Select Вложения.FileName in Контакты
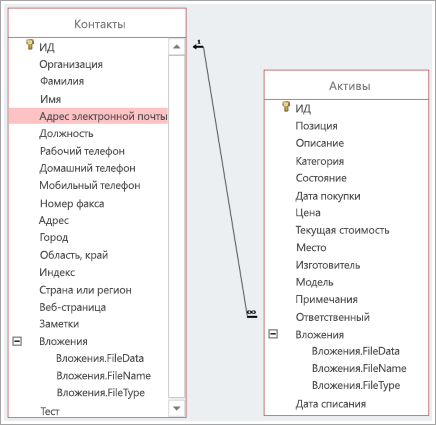 click(104, 376)
